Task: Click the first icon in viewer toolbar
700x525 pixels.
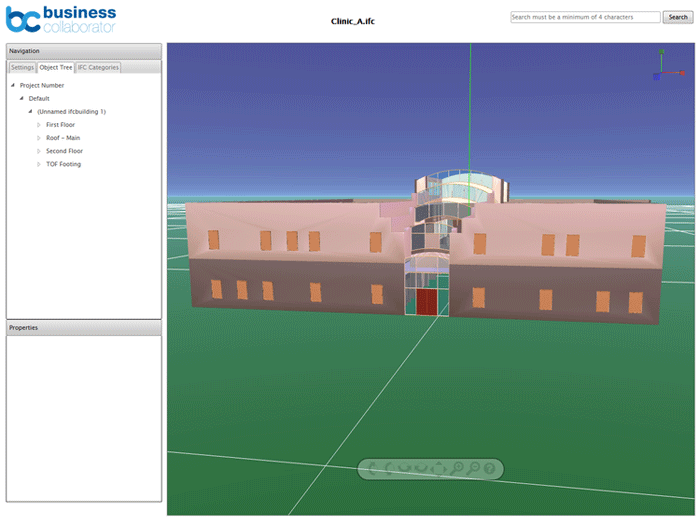Action: click(372, 468)
